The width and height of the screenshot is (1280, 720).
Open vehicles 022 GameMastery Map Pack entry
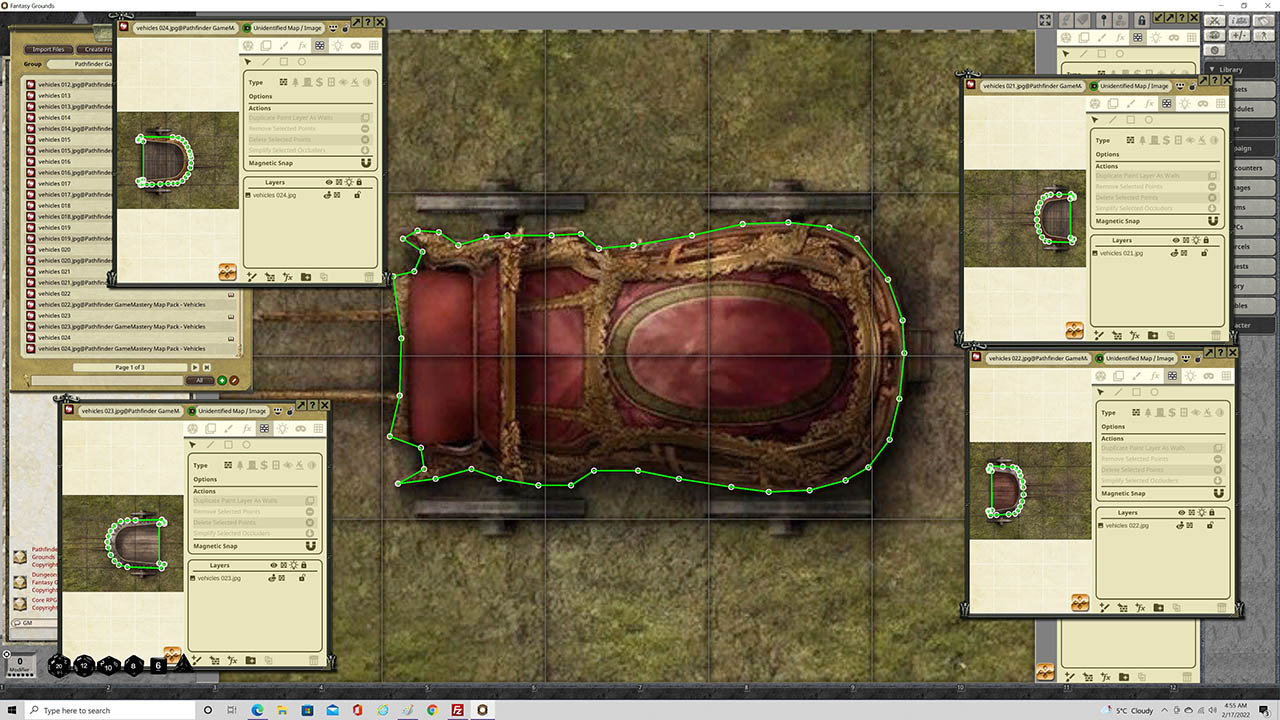tap(121, 304)
